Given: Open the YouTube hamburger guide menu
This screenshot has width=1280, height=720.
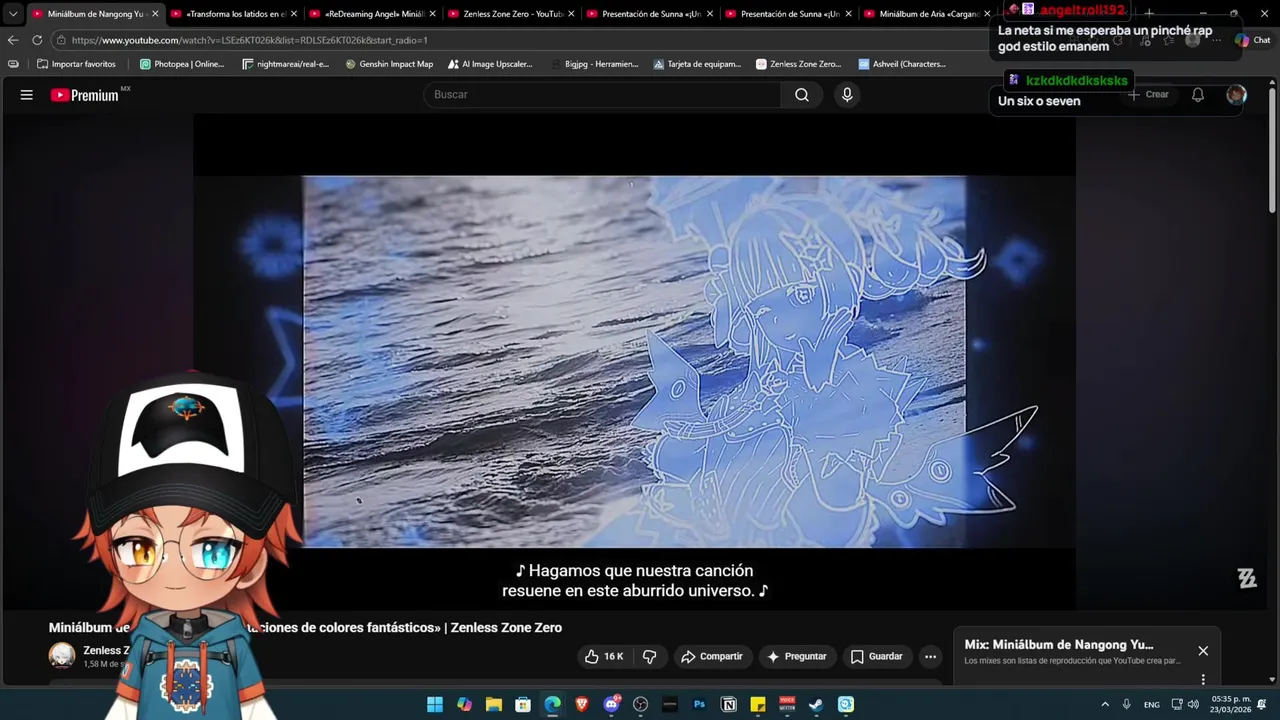Looking at the screenshot, I should click(27, 95).
